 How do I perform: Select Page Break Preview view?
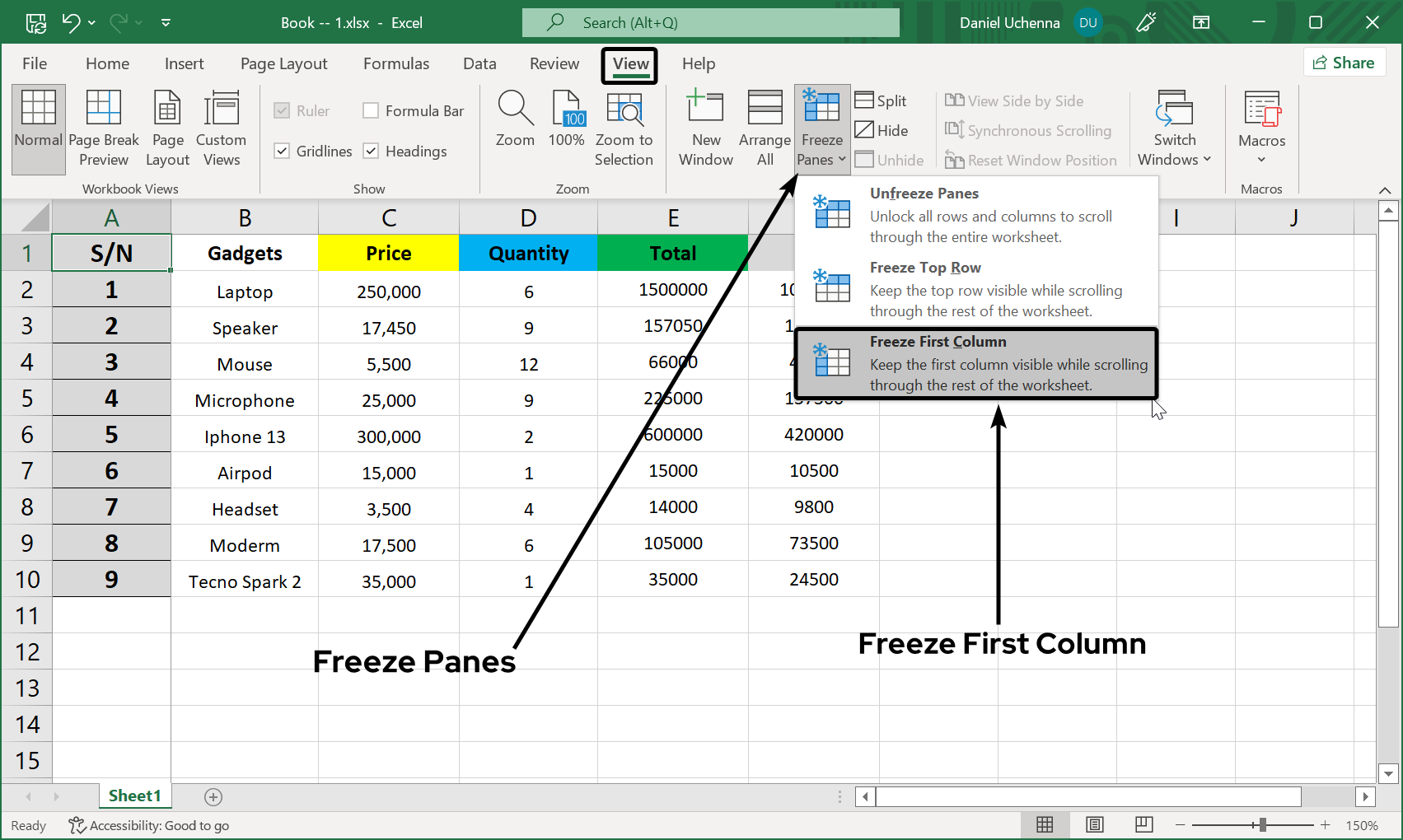point(103,128)
